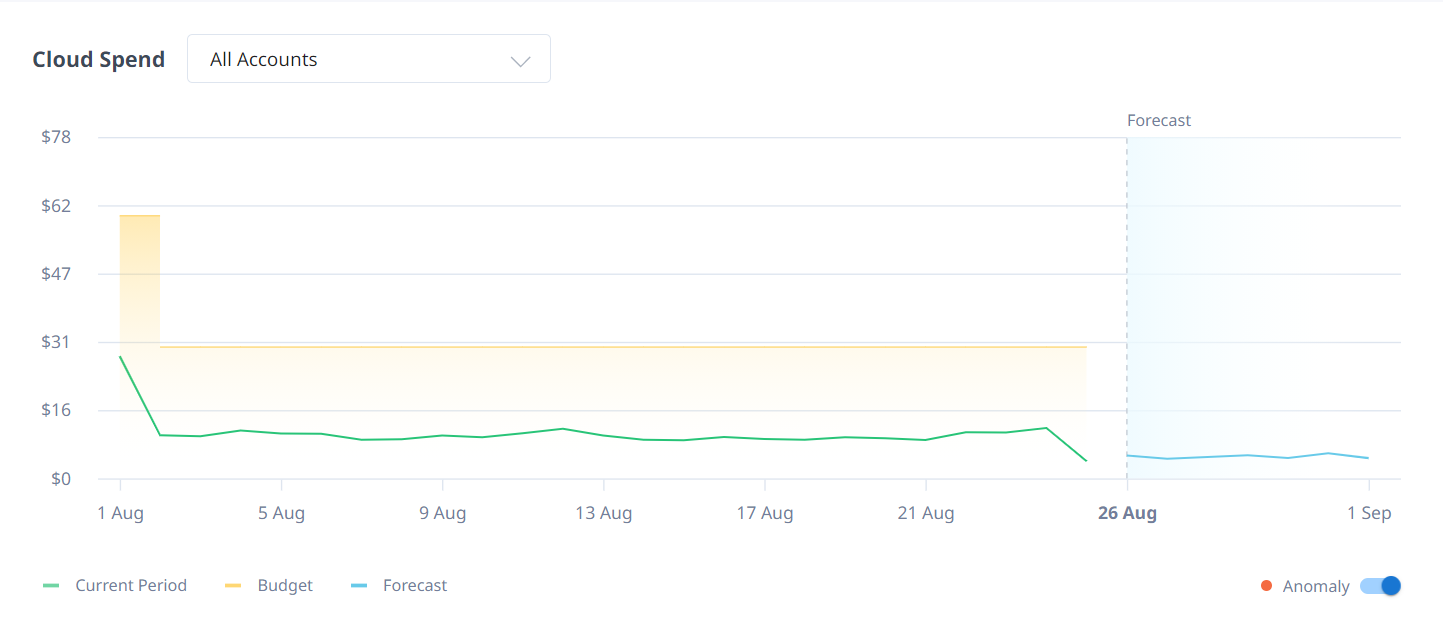This screenshot has width=1443, height=620.
Task: Click the 5 Aug axis label
Action: pyautogui.click(x=281, y=513)
